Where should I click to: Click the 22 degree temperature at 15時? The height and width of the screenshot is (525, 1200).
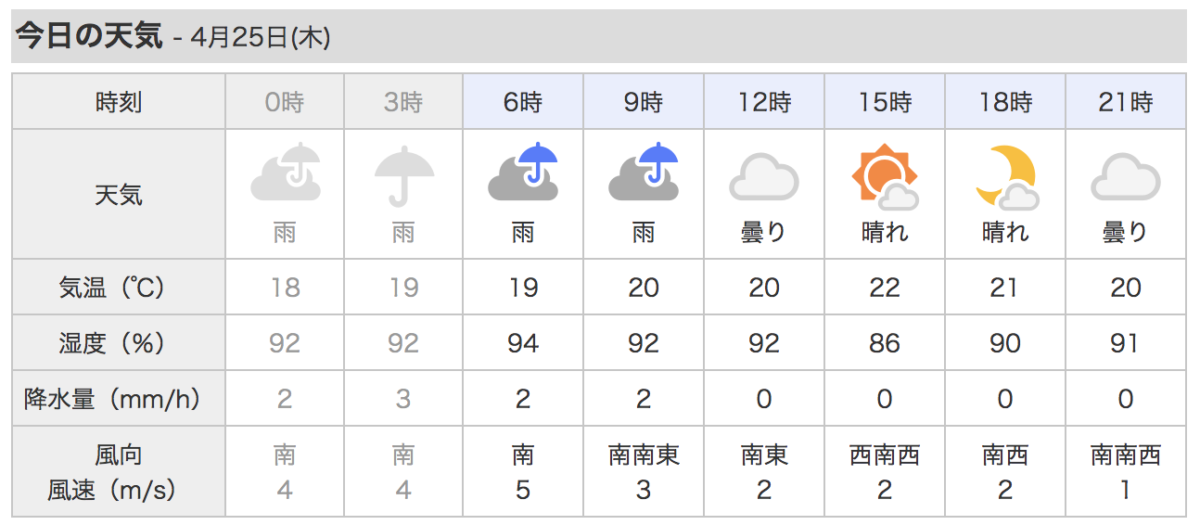[x=885, y=288]
